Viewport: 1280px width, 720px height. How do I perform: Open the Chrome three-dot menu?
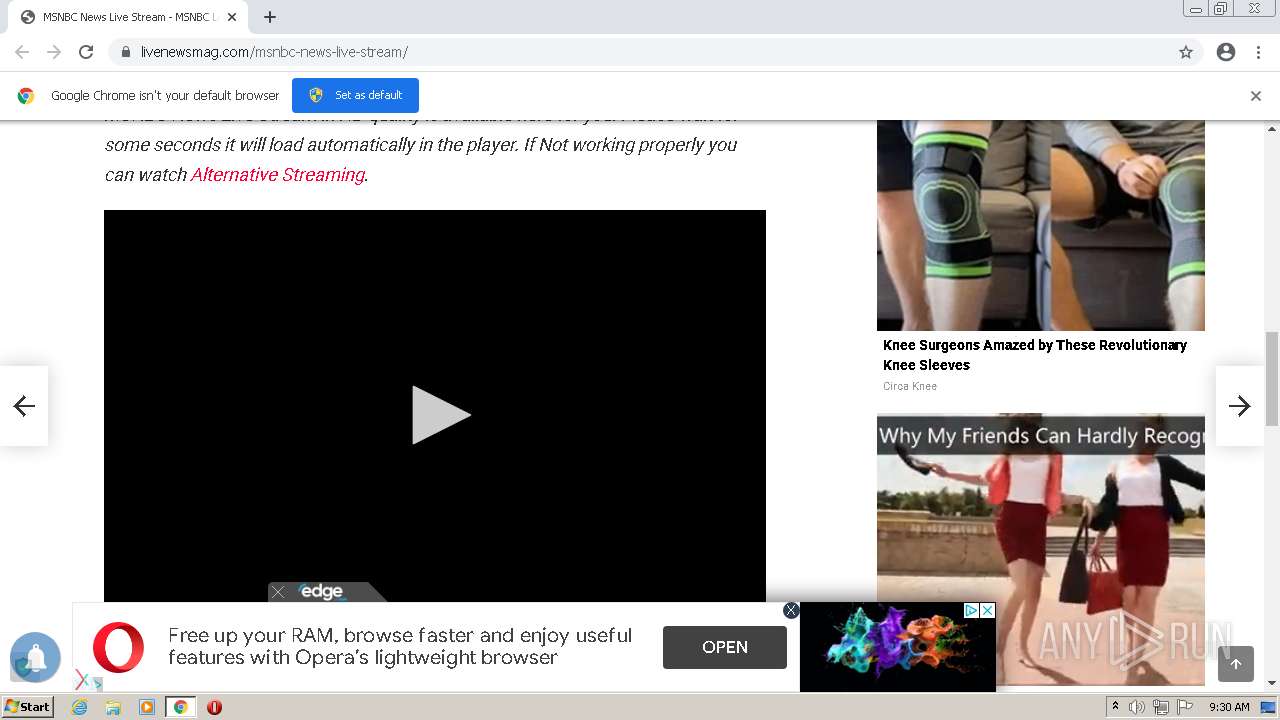point(1258,52)
